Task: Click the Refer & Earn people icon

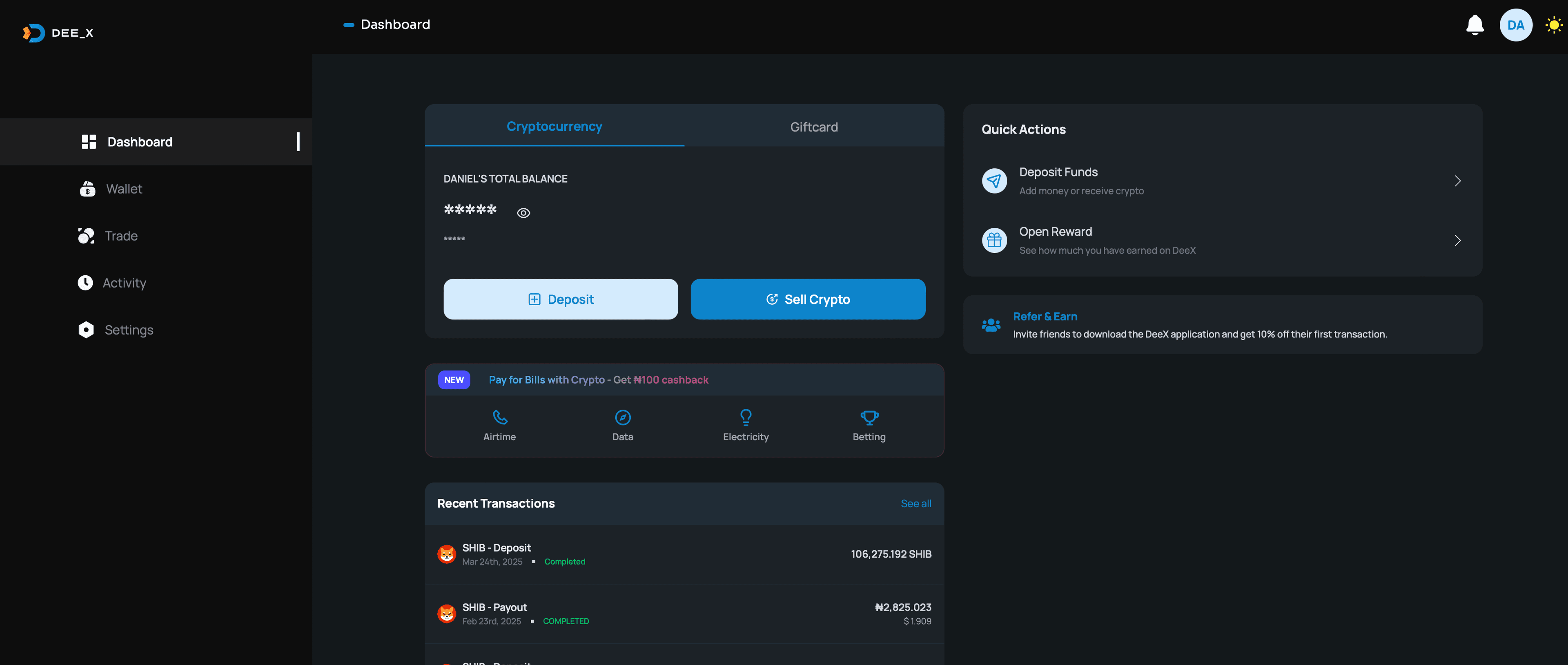Action: click(991, 325)
